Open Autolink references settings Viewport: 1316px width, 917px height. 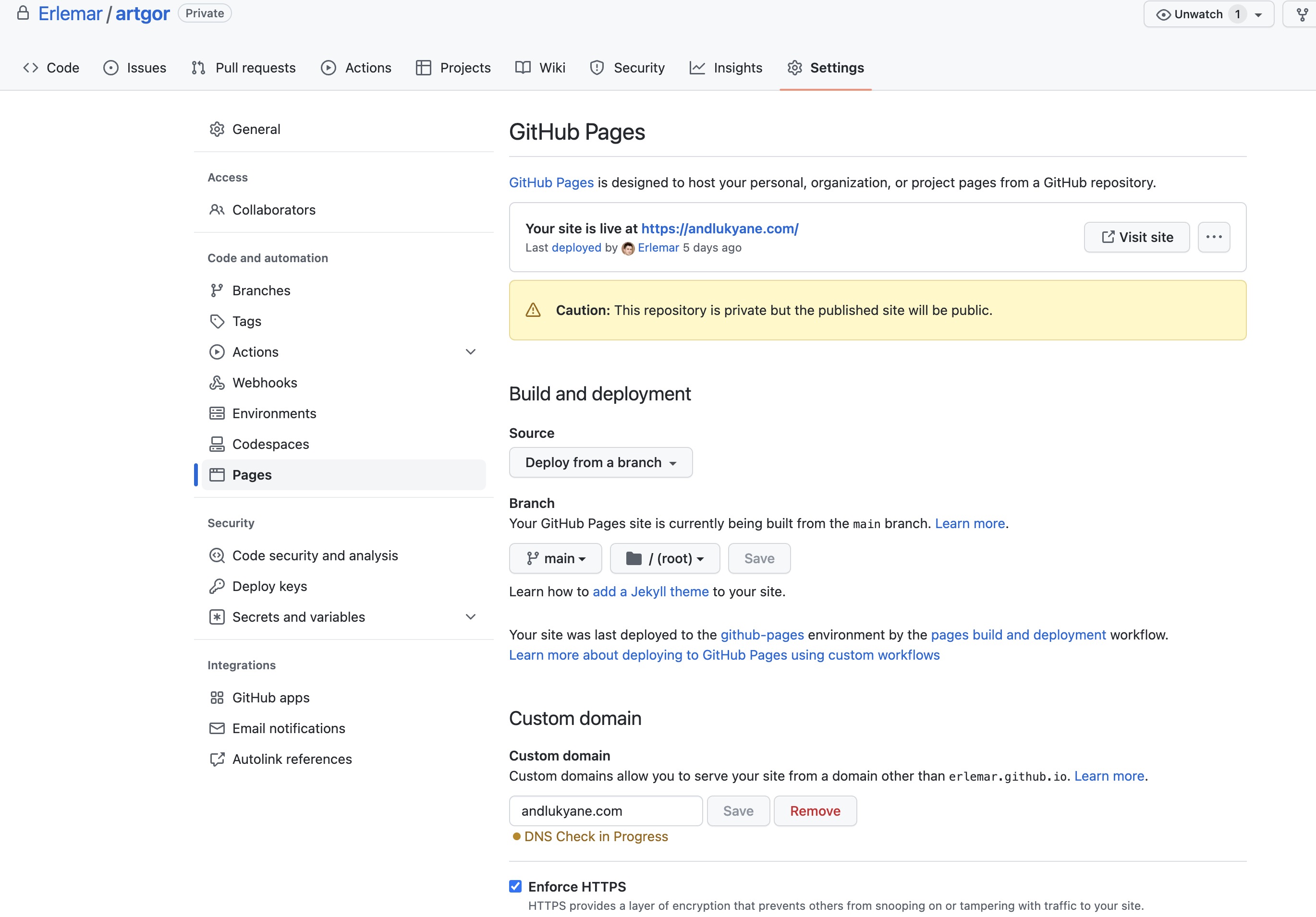292,760
